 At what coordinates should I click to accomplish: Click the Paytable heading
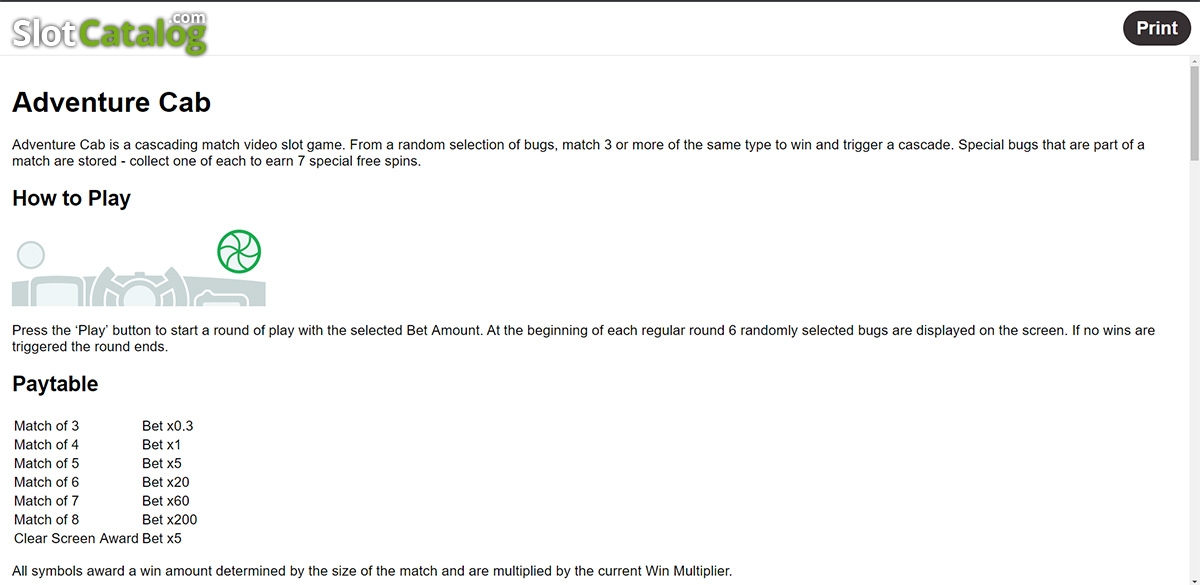[x=55, y=384]
